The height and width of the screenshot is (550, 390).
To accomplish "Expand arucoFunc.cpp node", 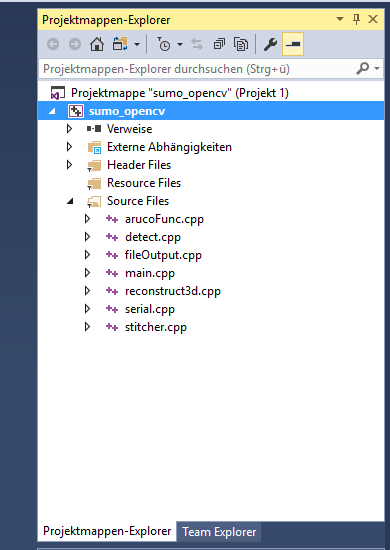I will 87,219.
